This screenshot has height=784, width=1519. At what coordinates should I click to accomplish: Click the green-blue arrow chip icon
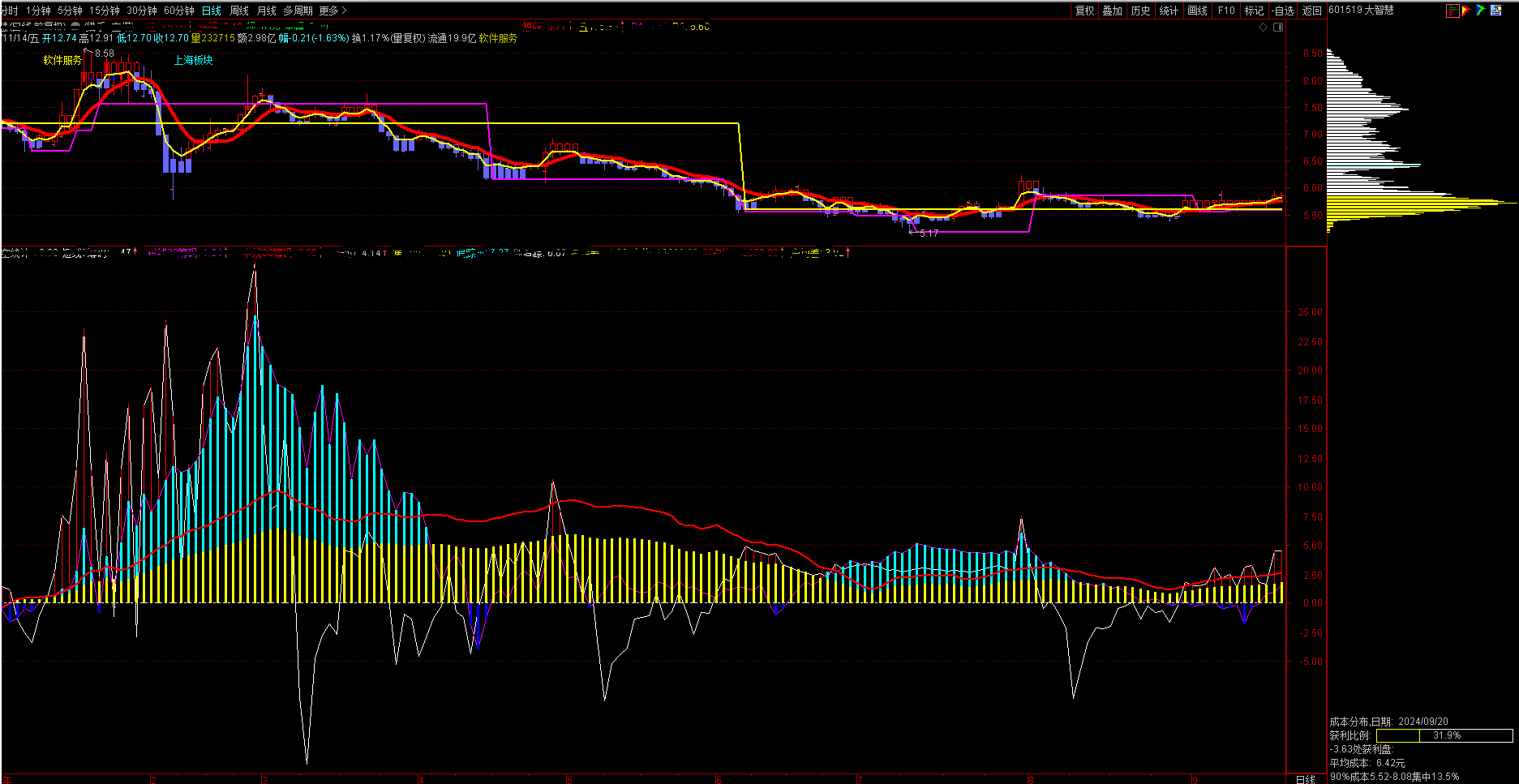[1480, 11]
